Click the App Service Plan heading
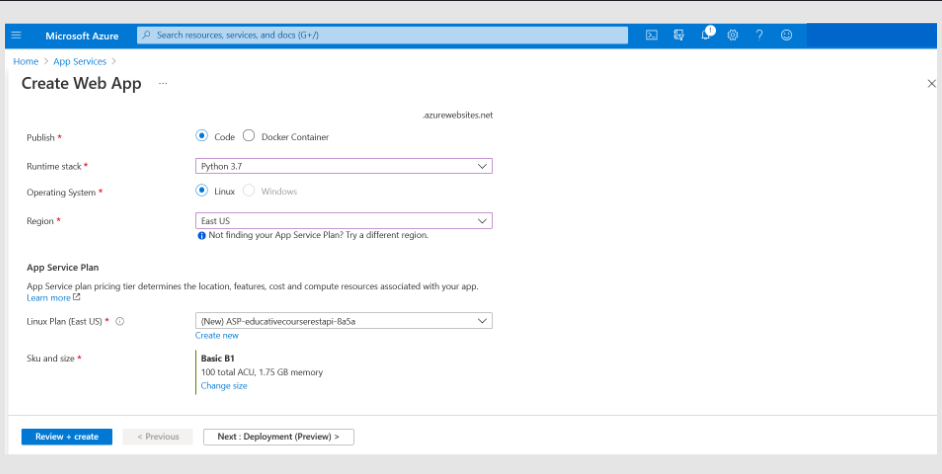942x474 pixels. (x=63, y=267)
